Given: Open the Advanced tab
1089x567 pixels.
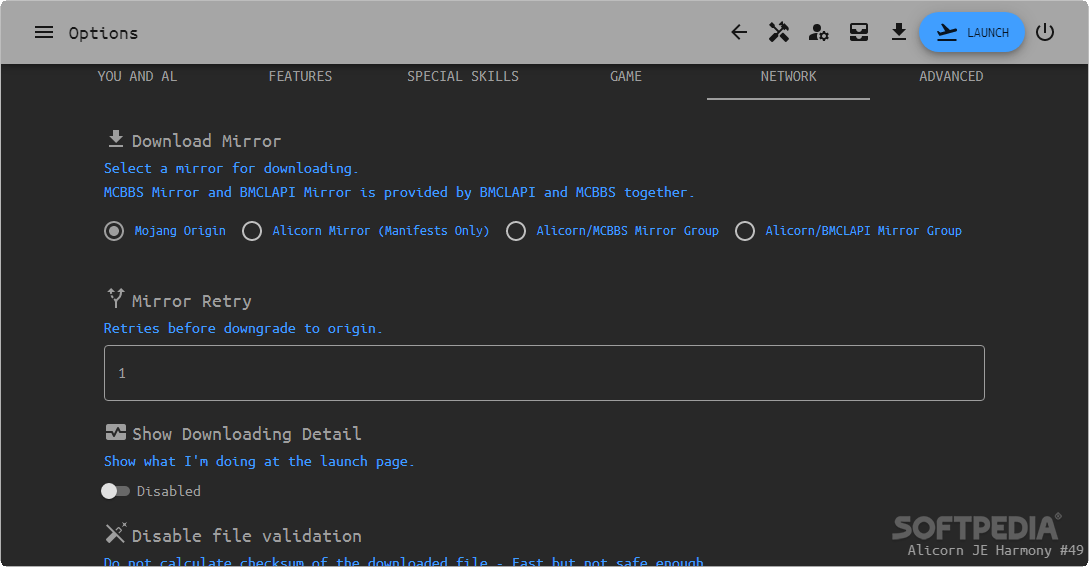Looking at the screenshot, I should (x=951, y=76).
